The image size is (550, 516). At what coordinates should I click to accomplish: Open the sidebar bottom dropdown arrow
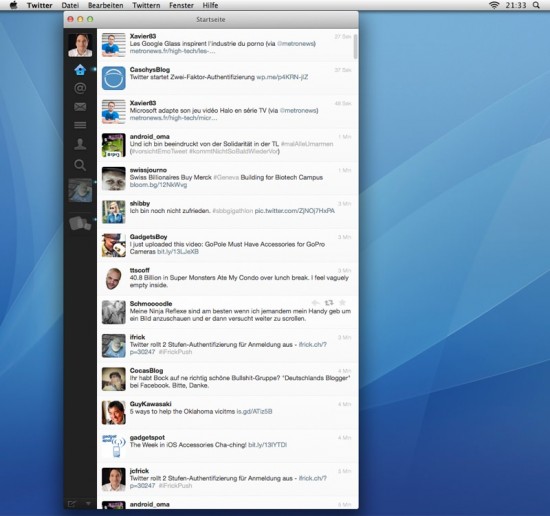[x=88, y=503]
